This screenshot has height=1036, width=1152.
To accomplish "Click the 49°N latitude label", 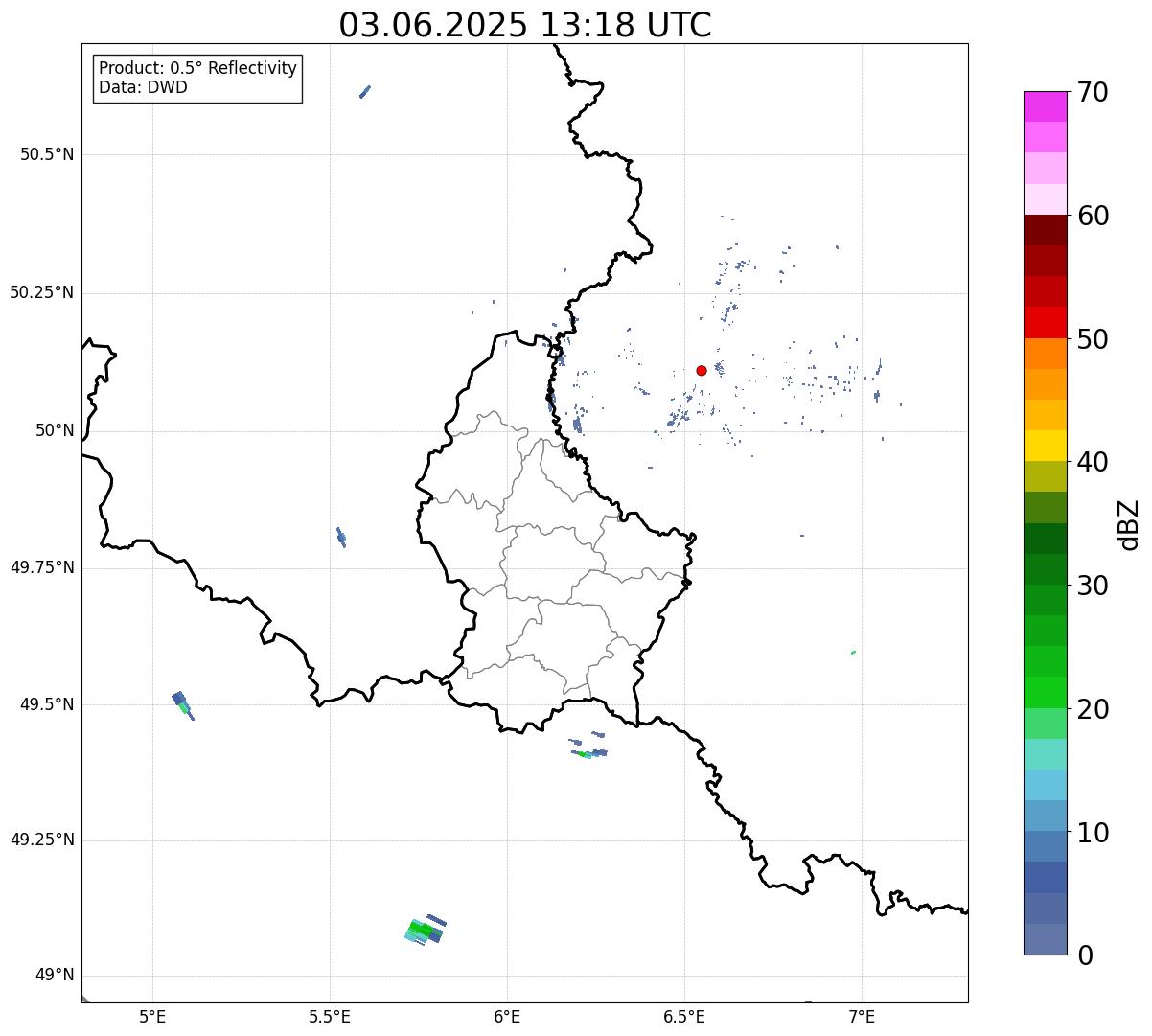I will (55, 976).
